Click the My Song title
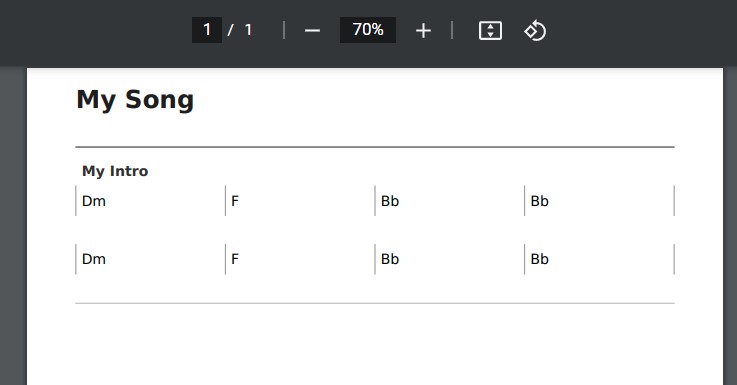Image resolution: width=737 pixels, height=385 pixels. click(x=135, y=100)
